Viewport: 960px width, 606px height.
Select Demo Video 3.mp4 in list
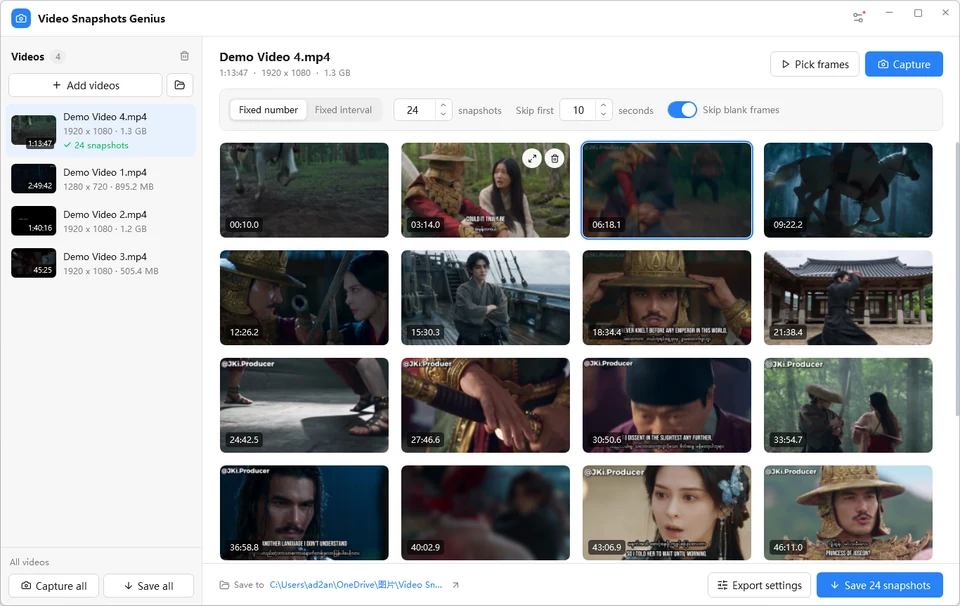pos(101,263)
